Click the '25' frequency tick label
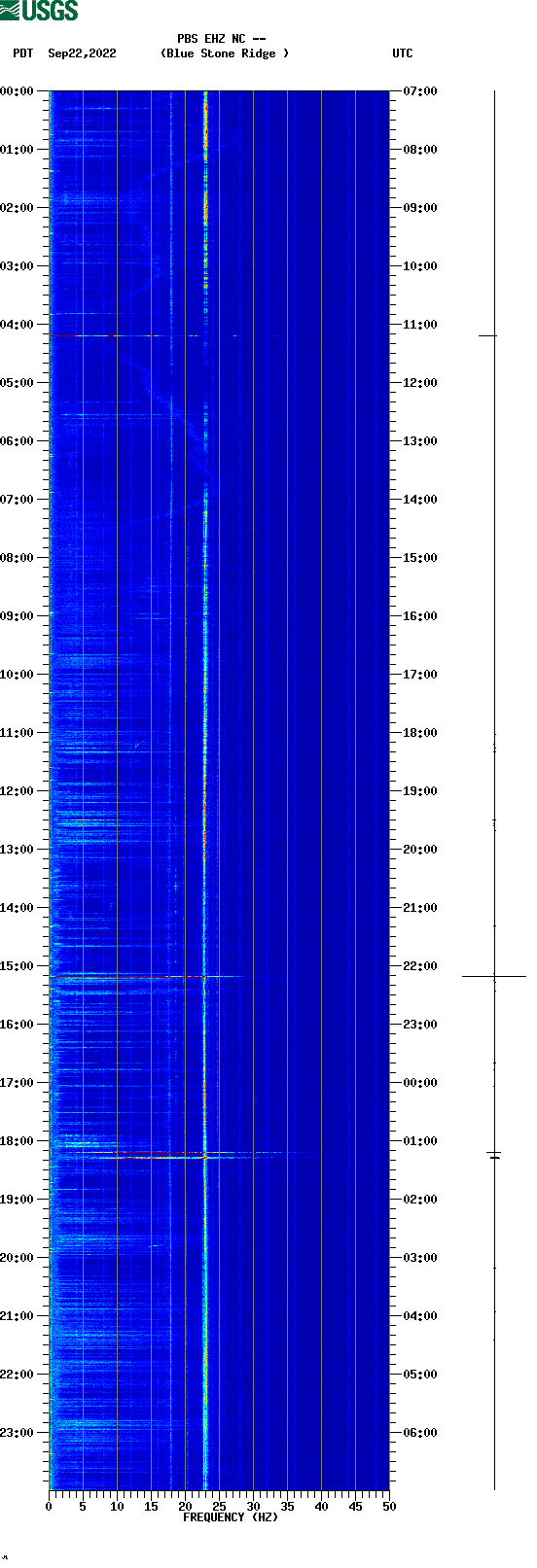The height and width of the screenshot is (1568, 537). [x=219, y=1507]
